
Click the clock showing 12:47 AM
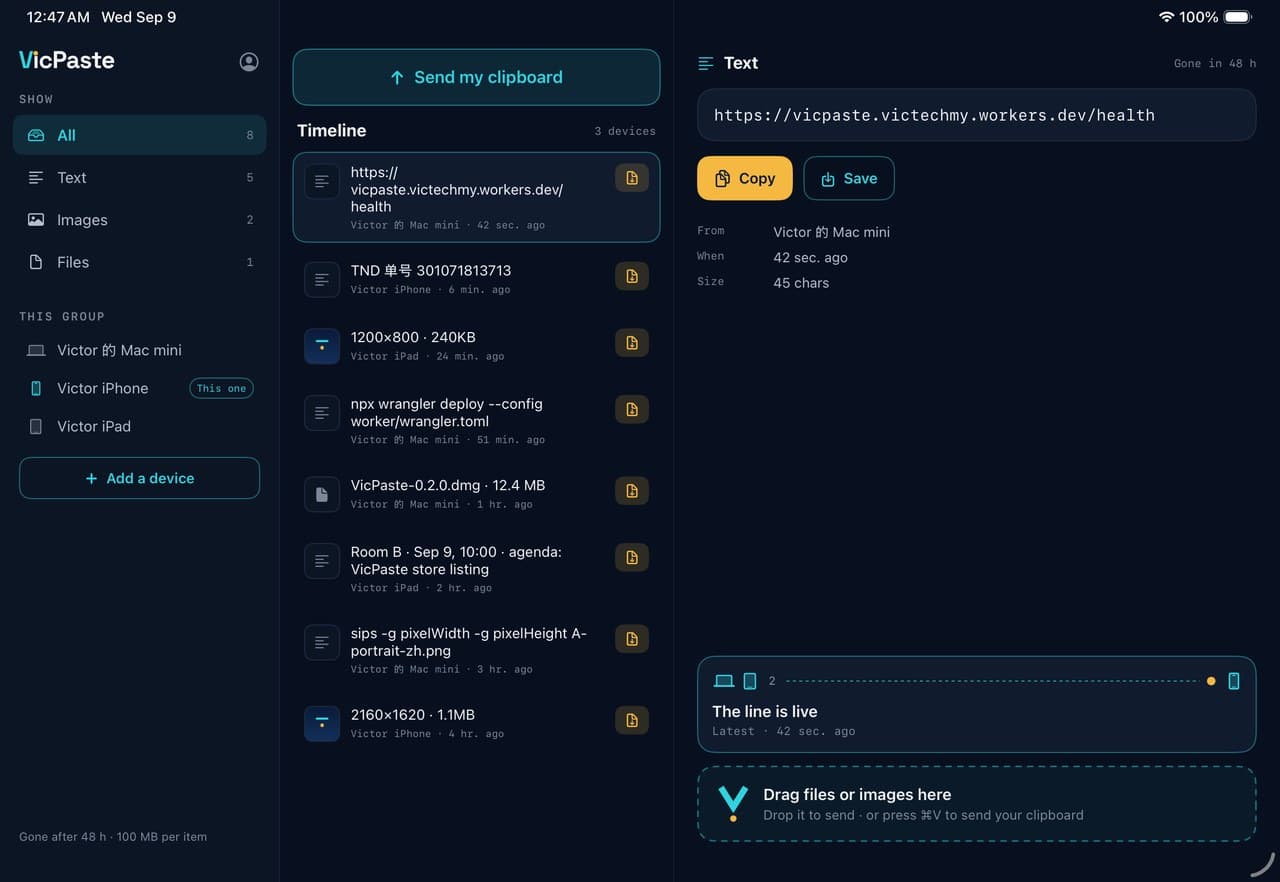coord(58,17)
